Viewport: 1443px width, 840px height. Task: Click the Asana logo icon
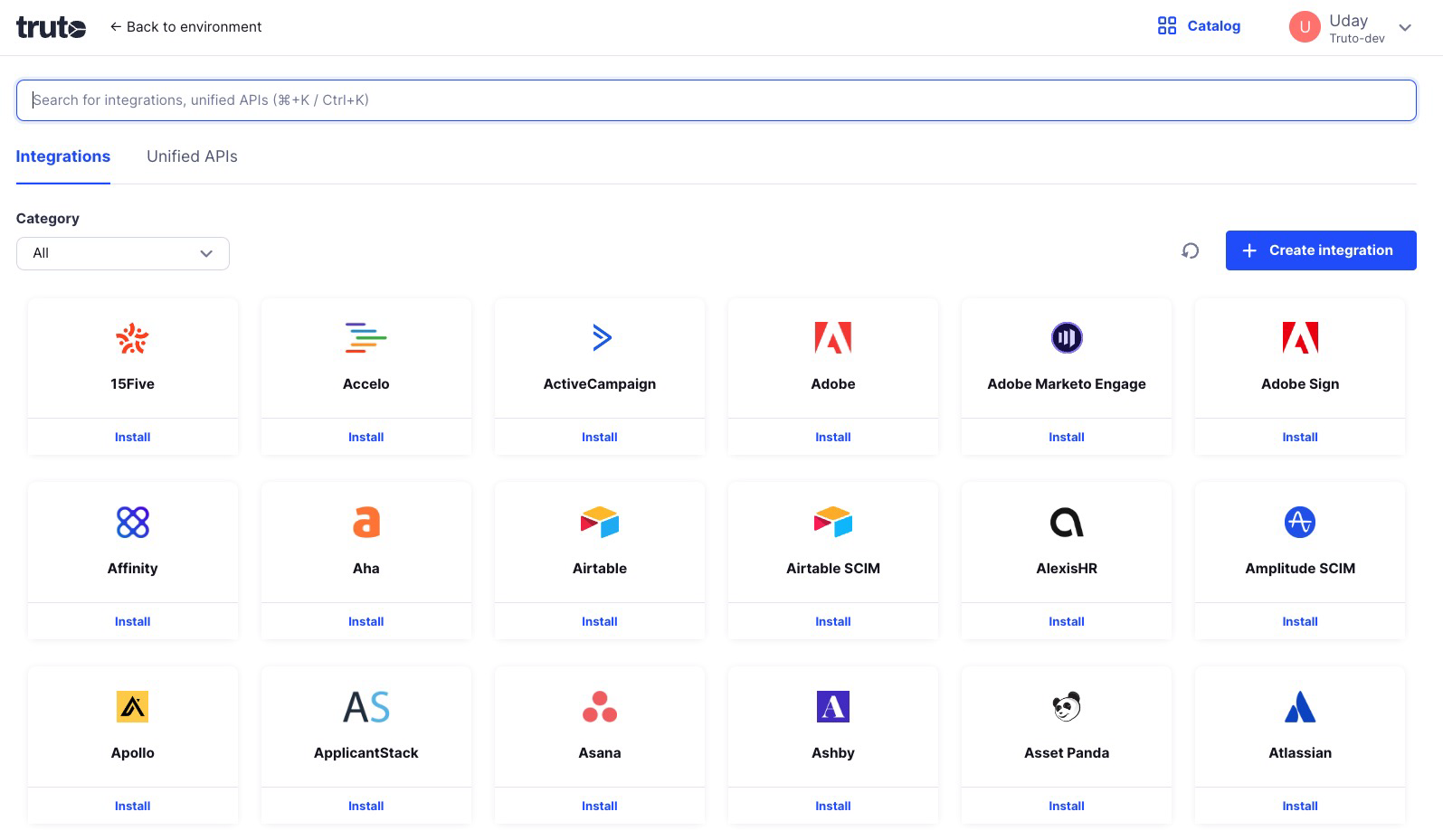click(x=600, y=707)
